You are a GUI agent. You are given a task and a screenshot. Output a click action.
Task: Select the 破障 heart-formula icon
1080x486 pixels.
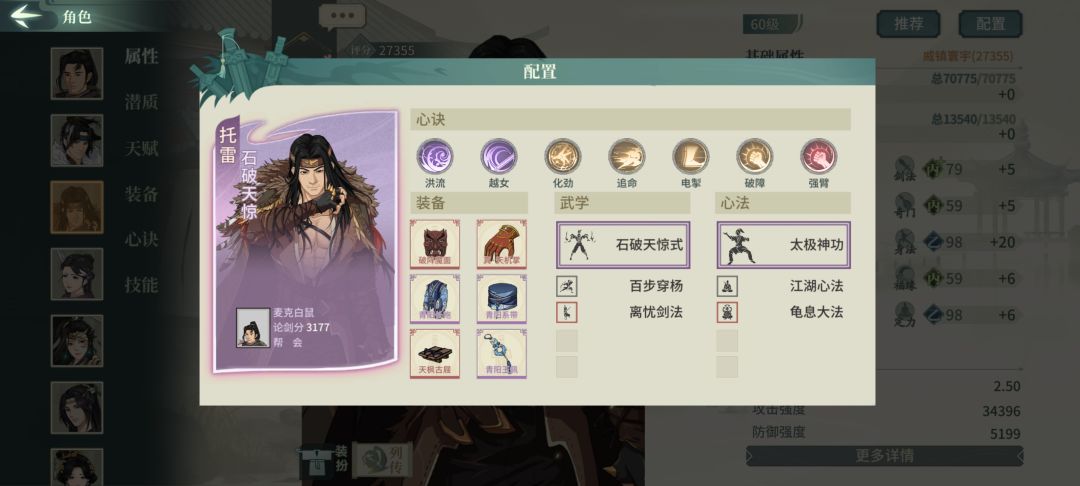755,156
